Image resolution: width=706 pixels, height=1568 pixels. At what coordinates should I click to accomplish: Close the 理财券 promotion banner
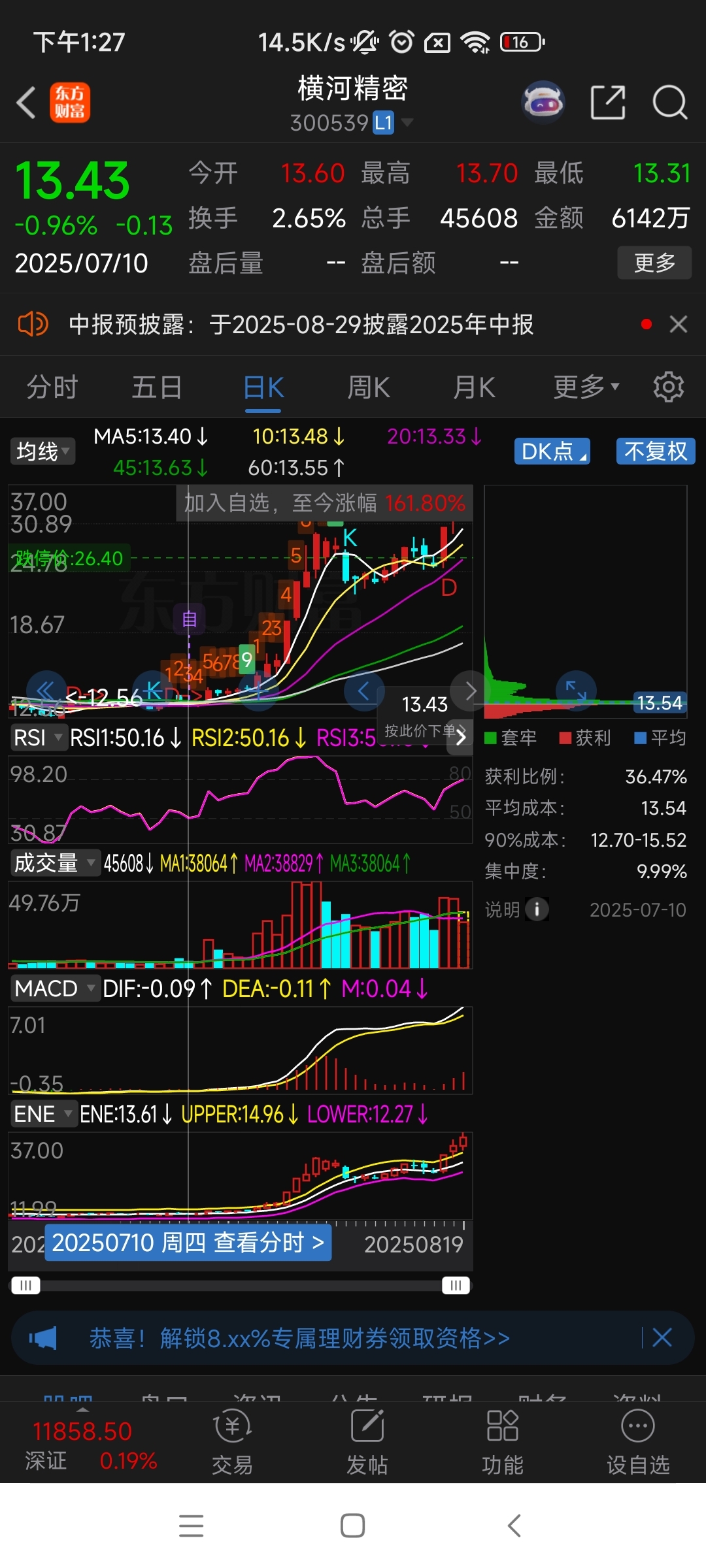tap(662, 1337)
